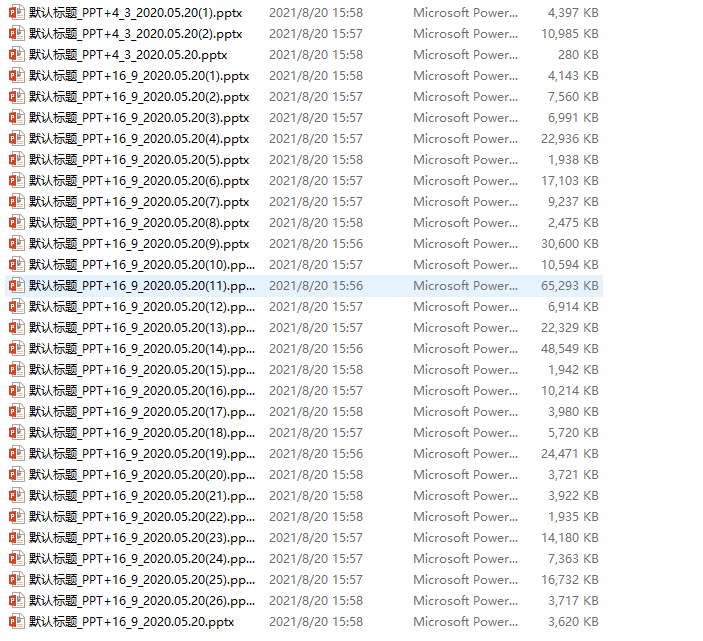
Task: Click the 1,942 KB size entry
Action: (x=573, y=370)
